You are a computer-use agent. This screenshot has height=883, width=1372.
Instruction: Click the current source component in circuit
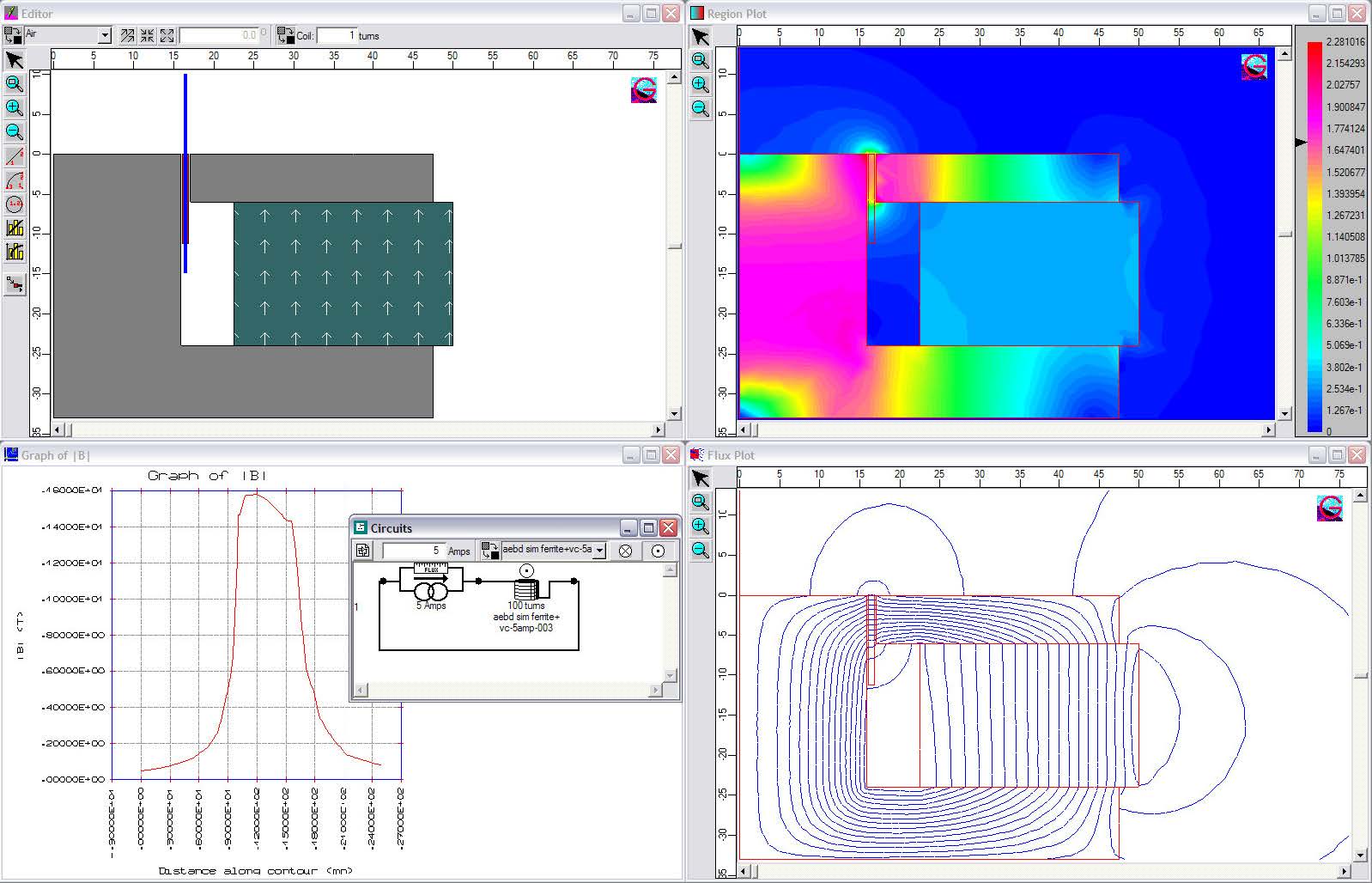pyautogui.click(x=431, y=592)
